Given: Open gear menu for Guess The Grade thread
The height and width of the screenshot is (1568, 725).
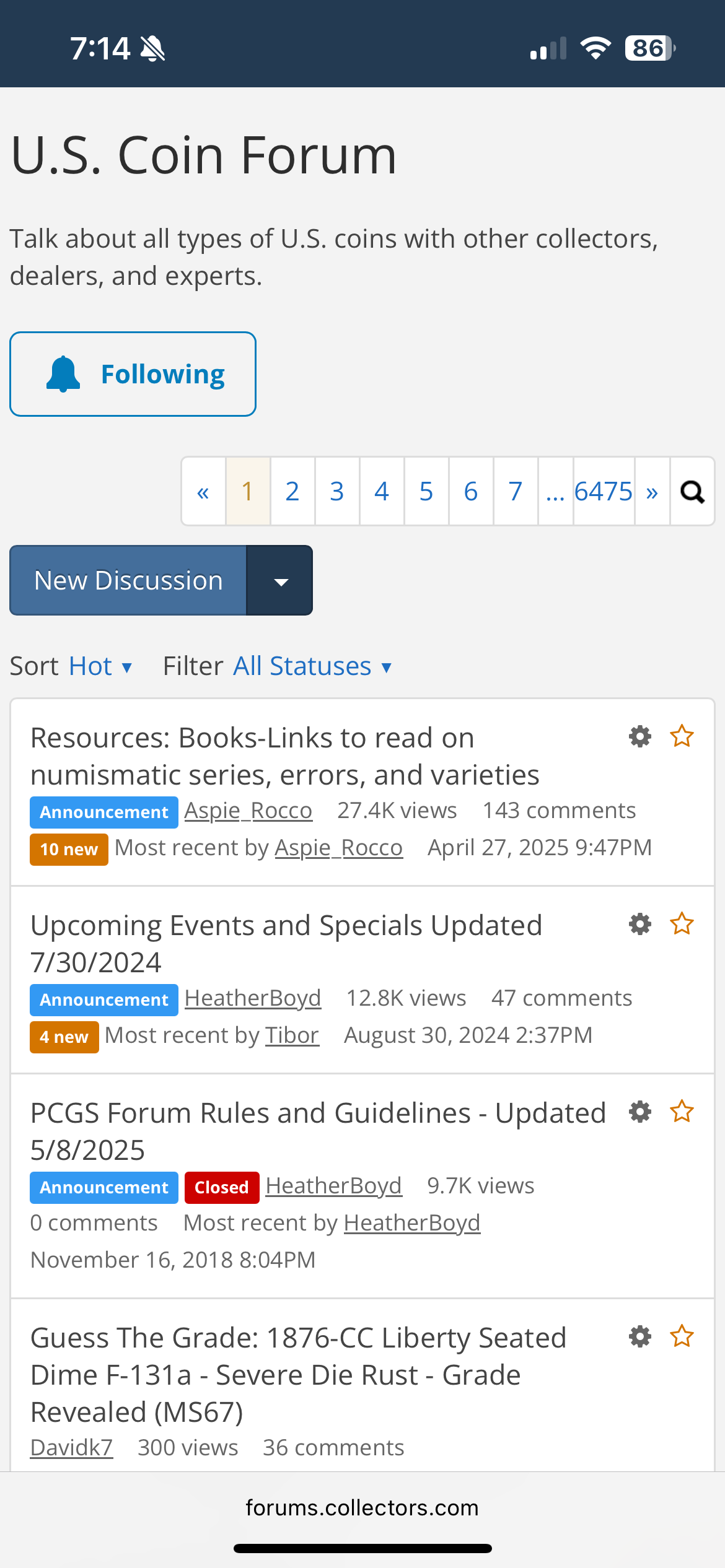Looking at the screenshot, I should tap(640, 1336).
